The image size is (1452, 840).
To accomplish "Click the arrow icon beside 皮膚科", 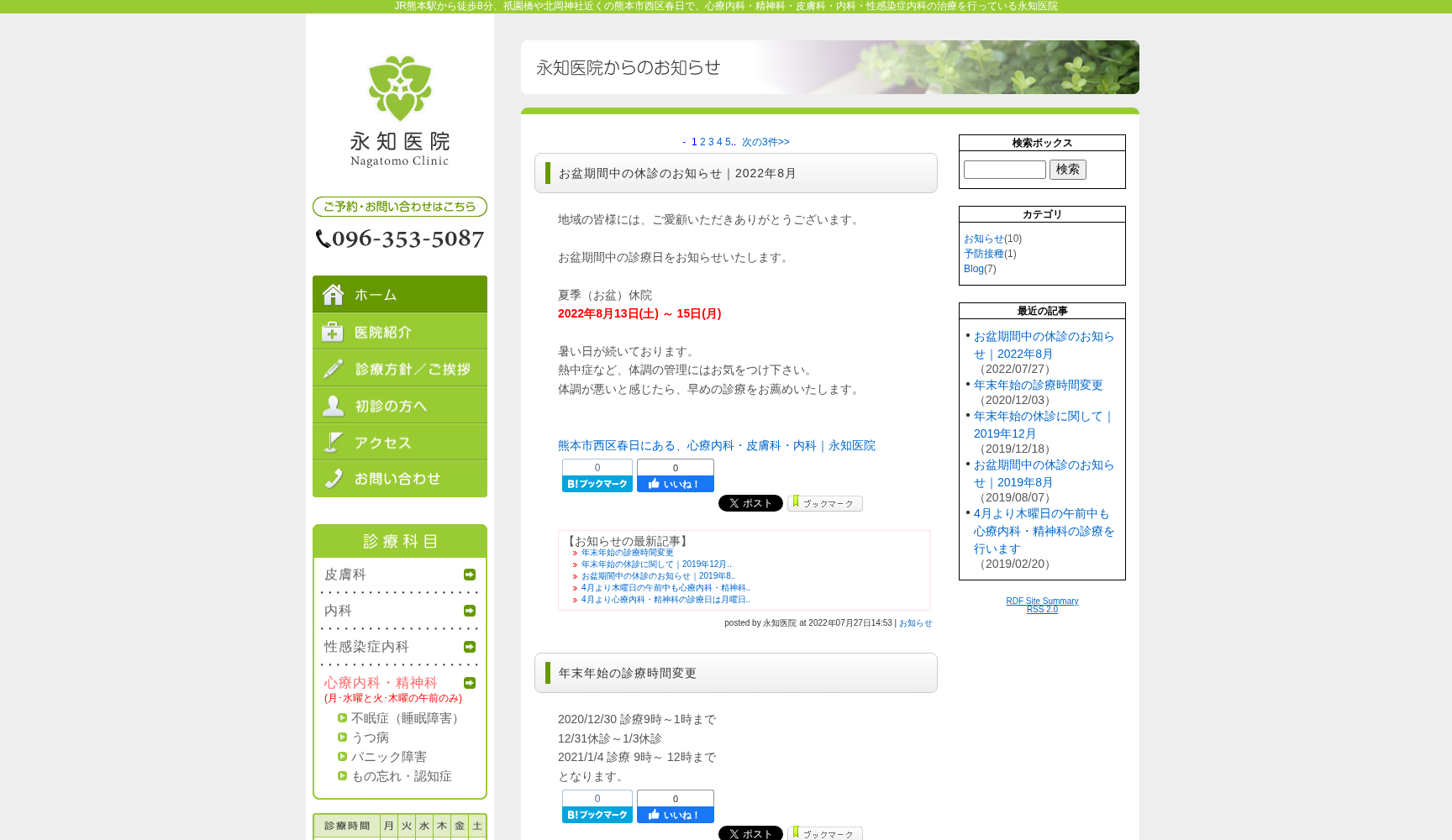I will click(x=470, y=575).
